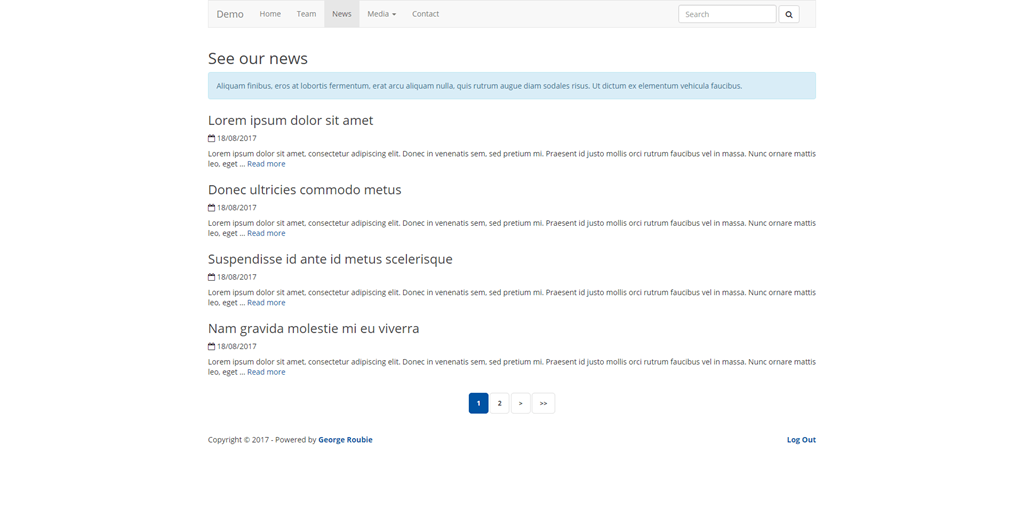Go to pagination page 2
Viewport: 1024px width, 507px height.
(499, 403)
